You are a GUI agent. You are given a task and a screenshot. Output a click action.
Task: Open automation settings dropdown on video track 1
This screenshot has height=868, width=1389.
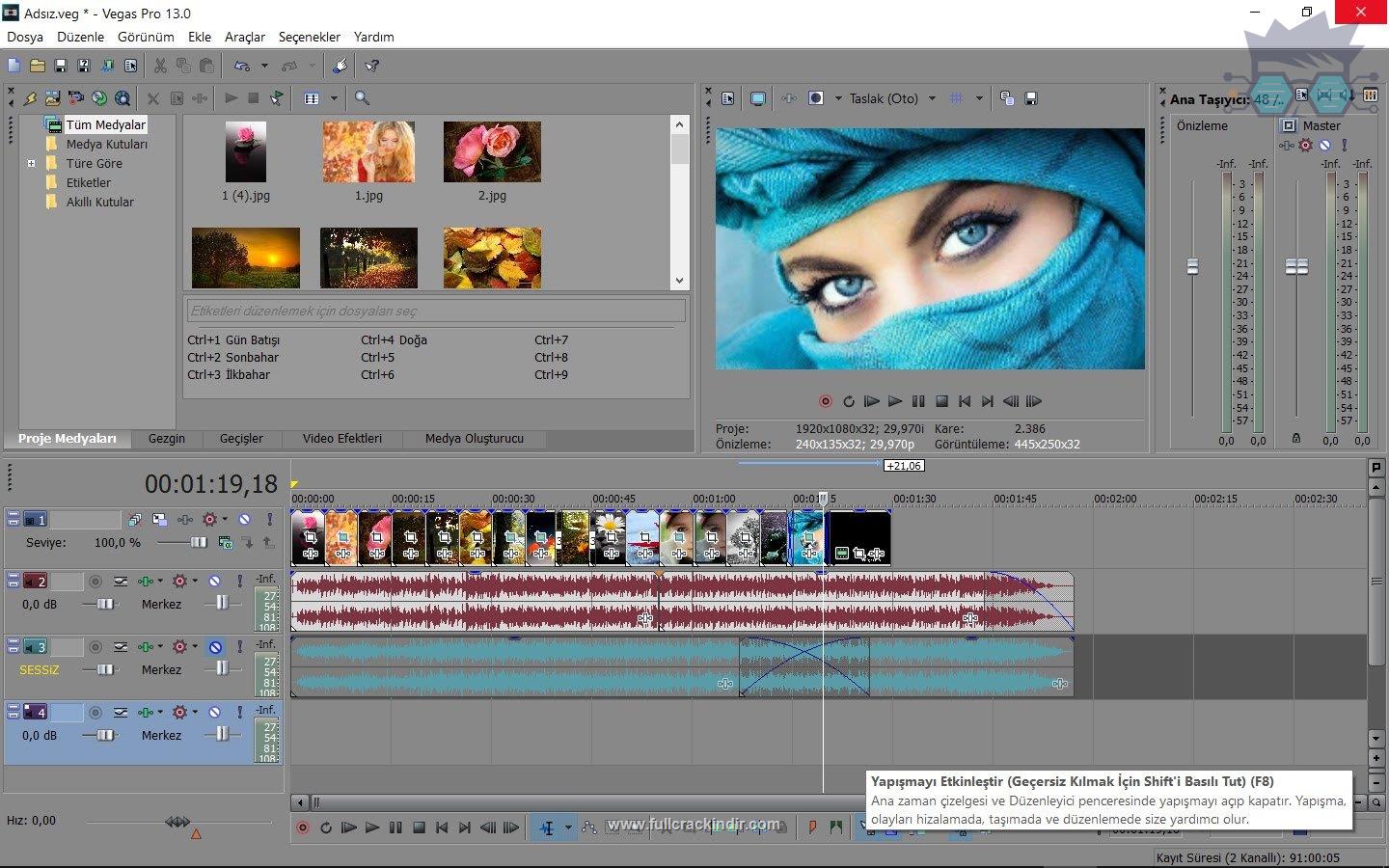click(225, 519)
